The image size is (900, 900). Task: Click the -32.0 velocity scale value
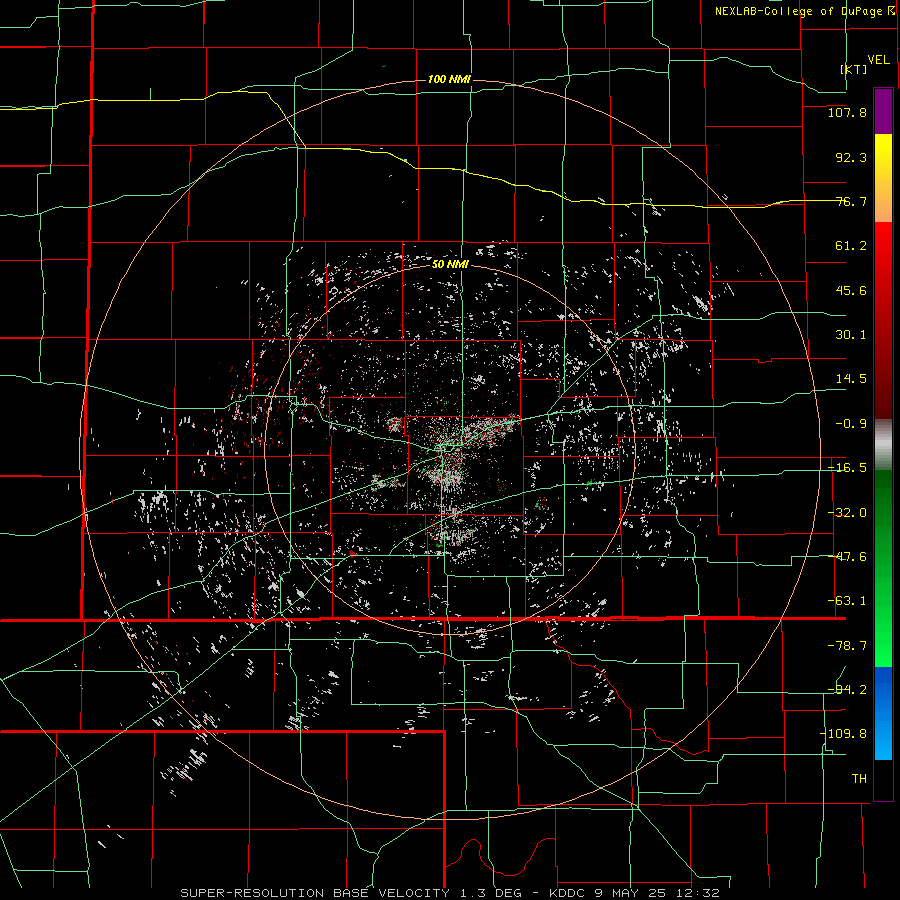[x=847, y=513]
